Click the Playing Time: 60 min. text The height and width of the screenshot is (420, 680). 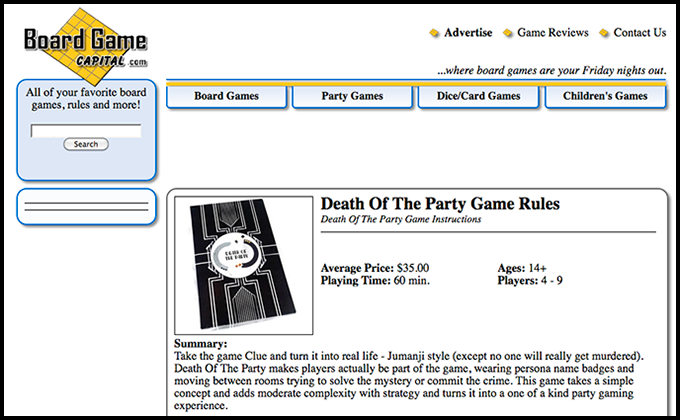click(x=375, y=280)
